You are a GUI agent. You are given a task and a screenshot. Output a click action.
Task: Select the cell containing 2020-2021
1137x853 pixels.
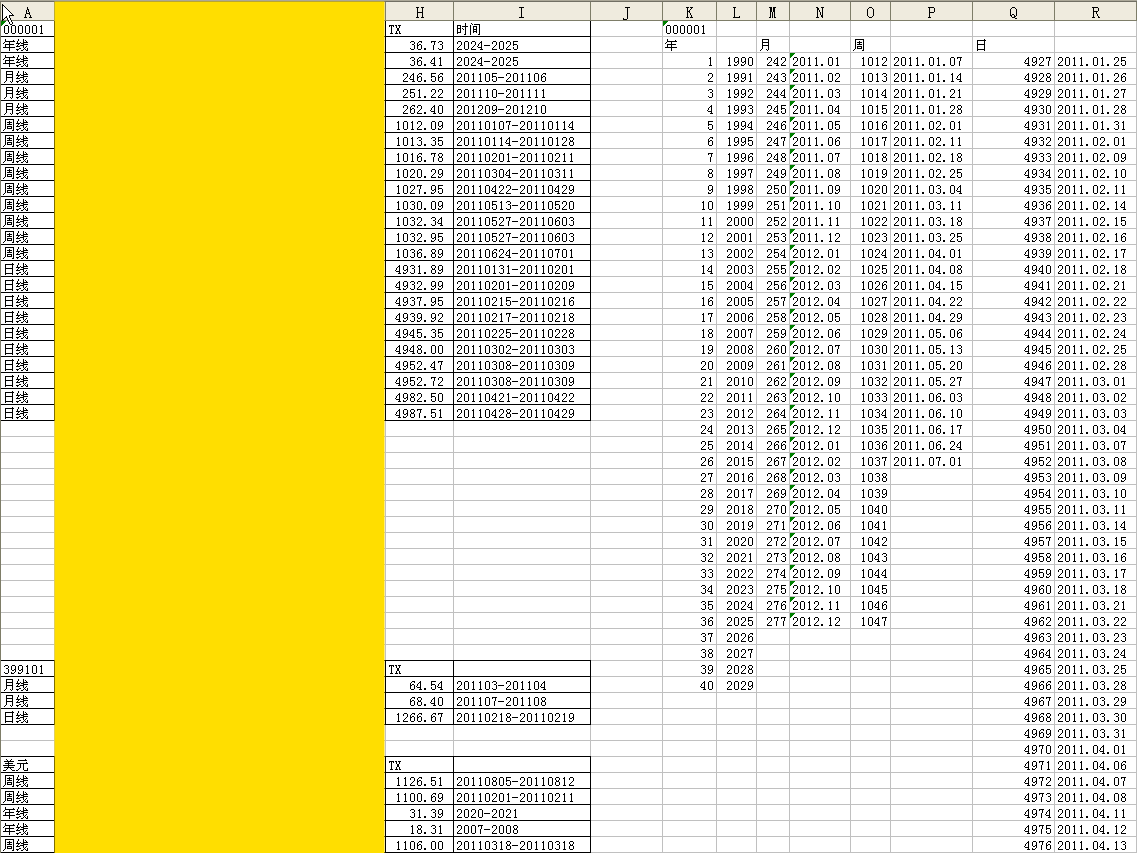click(x=521, y=814)
